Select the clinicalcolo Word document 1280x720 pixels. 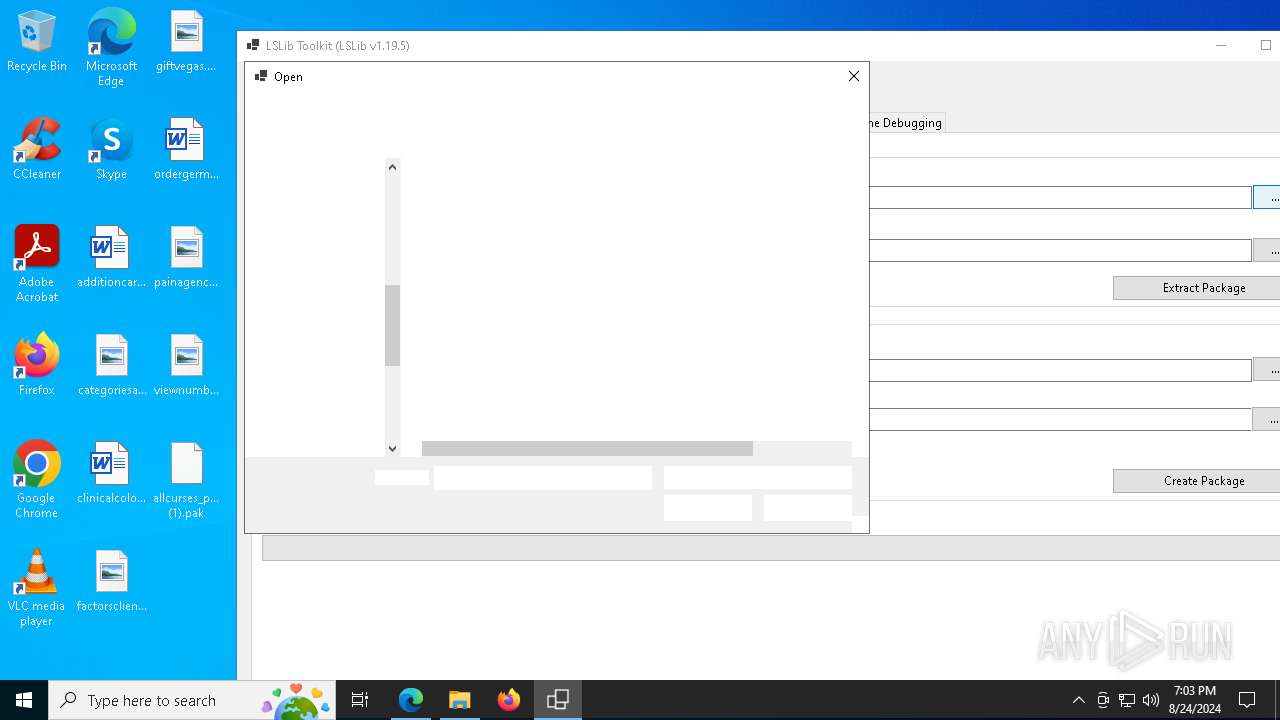pos(111,474)
